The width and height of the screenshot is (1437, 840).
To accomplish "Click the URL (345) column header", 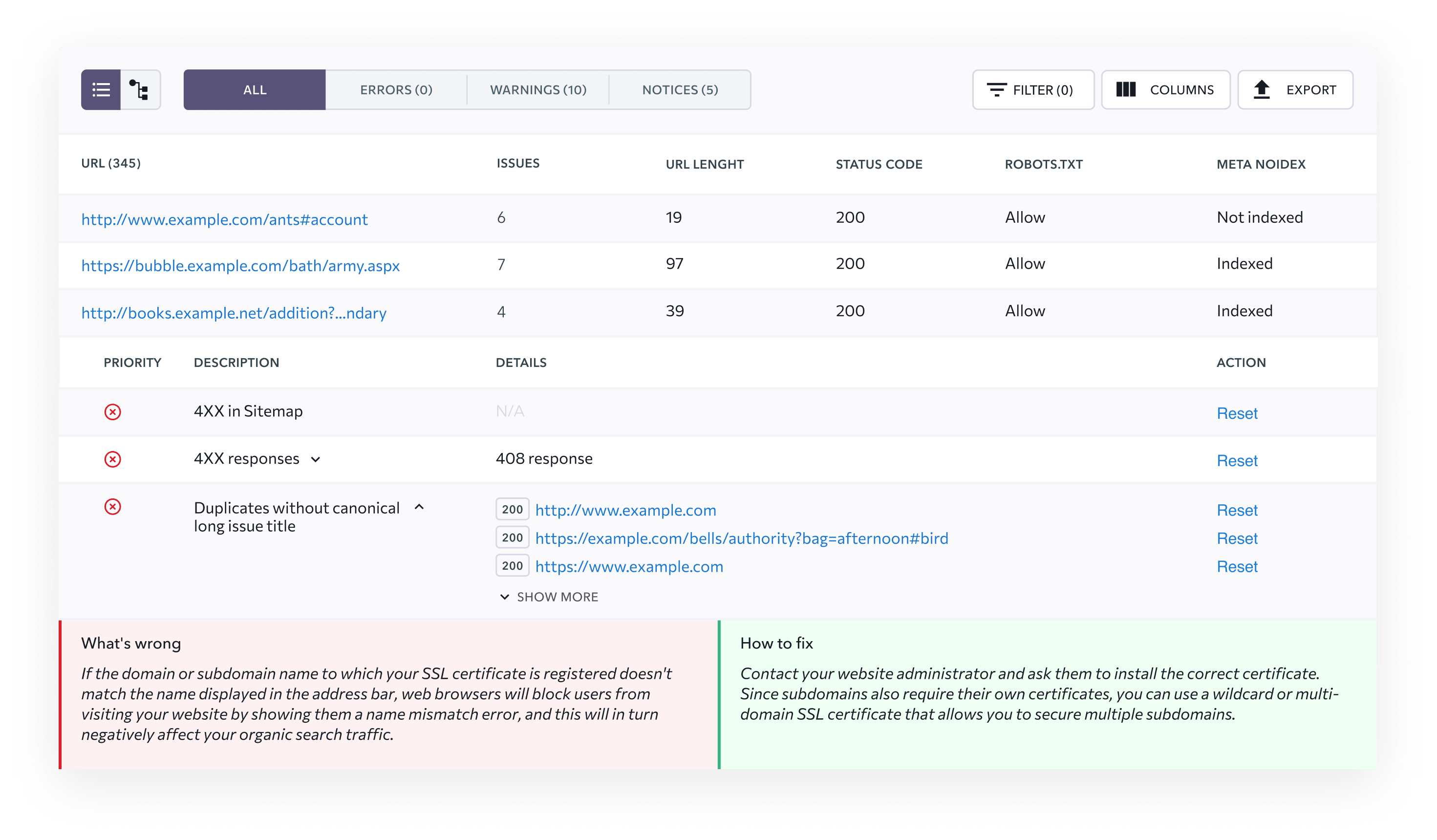I will pos(111,163).
